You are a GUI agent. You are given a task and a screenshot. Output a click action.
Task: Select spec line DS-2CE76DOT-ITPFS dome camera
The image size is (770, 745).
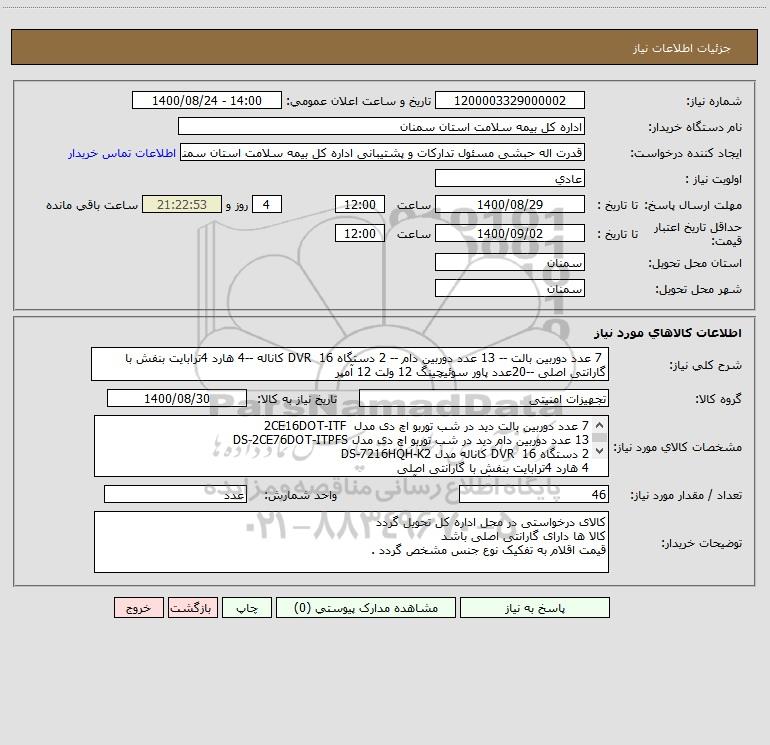click(411, 440)
